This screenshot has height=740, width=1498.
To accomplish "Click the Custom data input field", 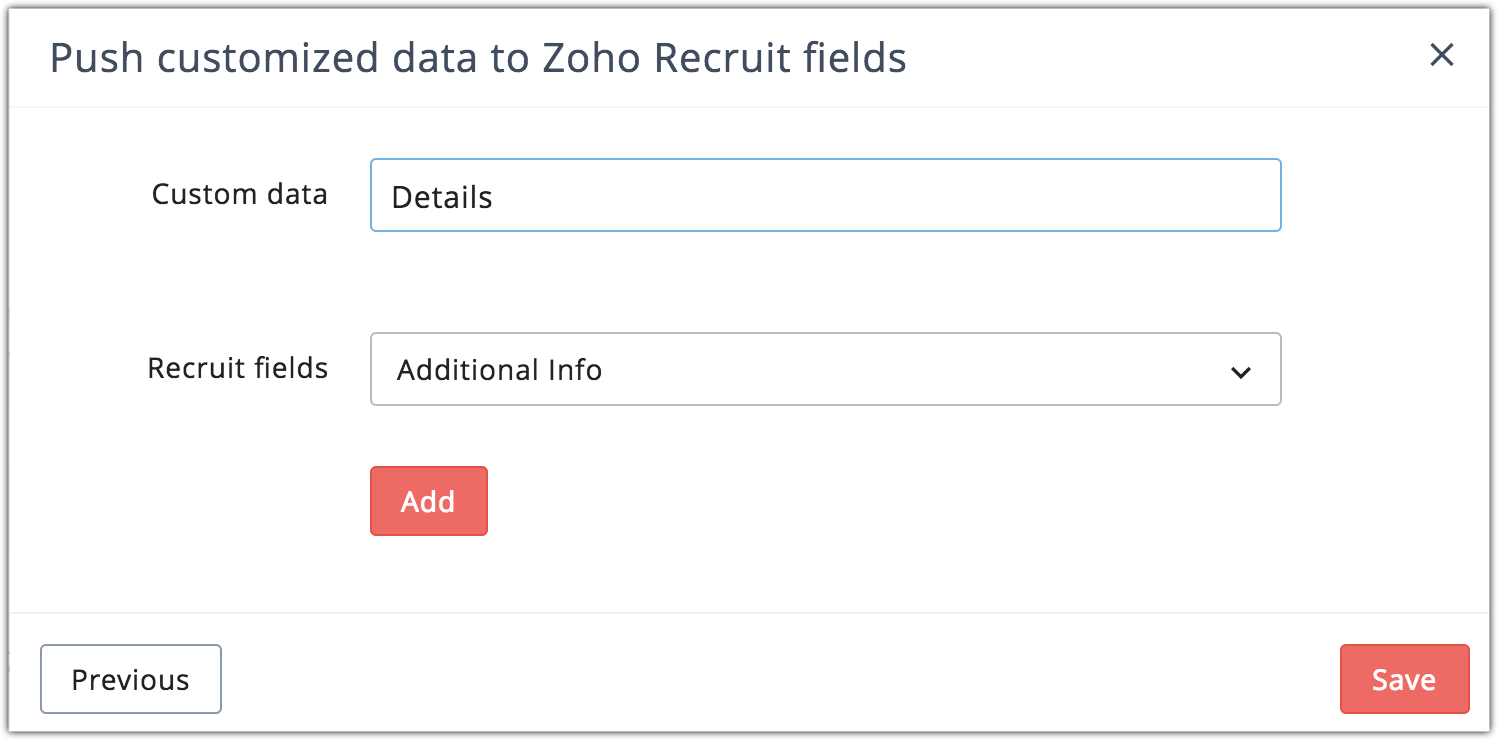I will pyautogui.click(x=825, y=196).
